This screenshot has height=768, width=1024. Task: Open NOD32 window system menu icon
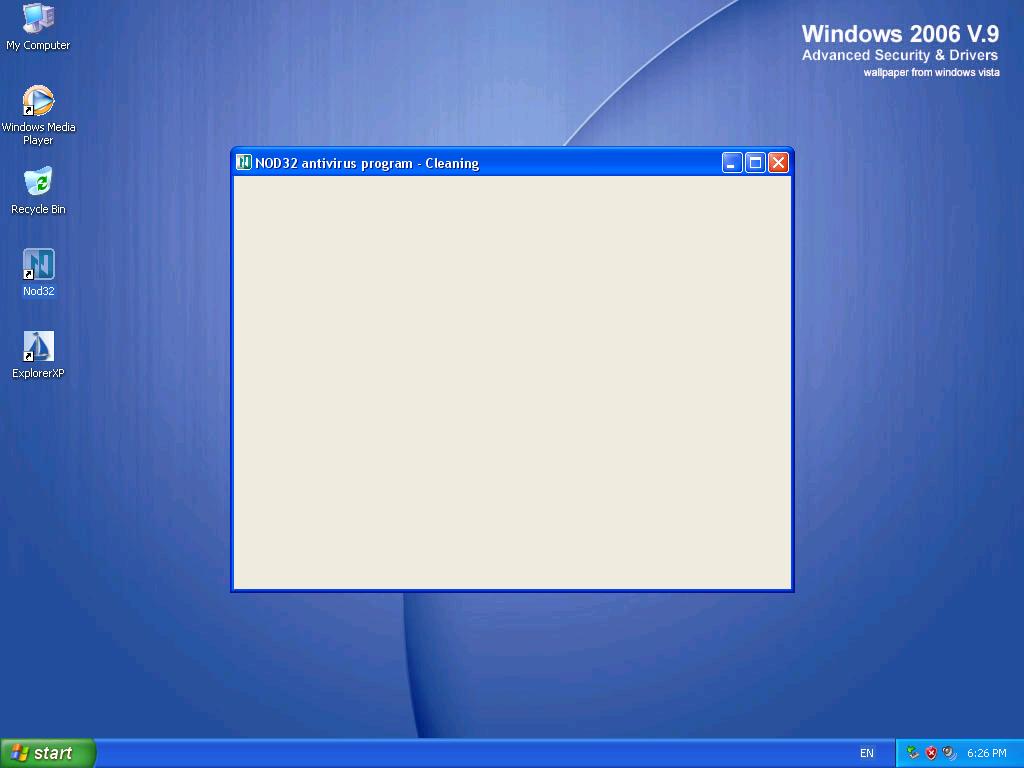click(244, 162)
